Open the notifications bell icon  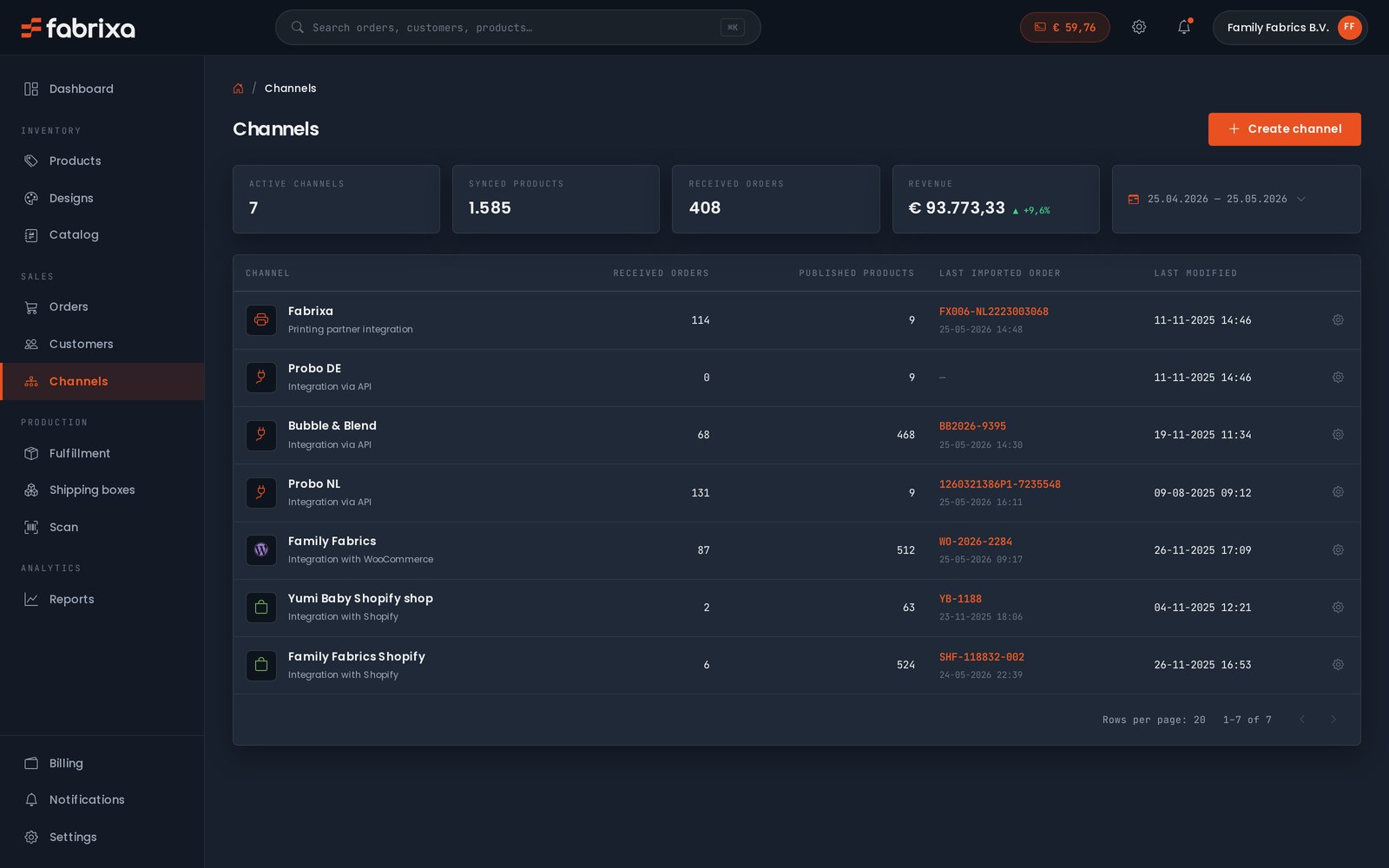(1184, 28)
